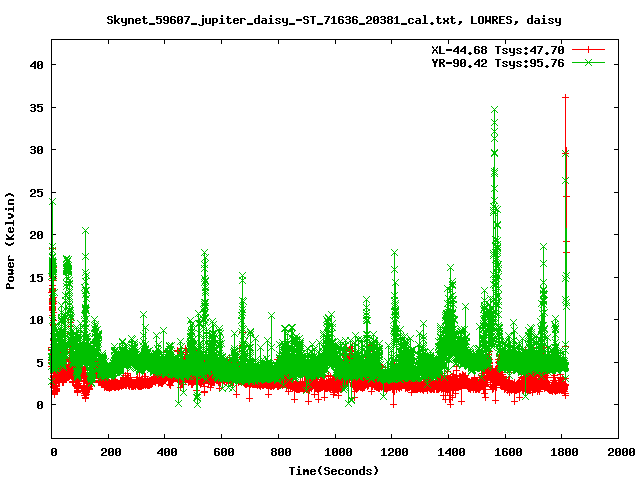Click the Time(Seconds) axis label
The width and height of the screenshot is (640, 480).
(x=334, y=471)
